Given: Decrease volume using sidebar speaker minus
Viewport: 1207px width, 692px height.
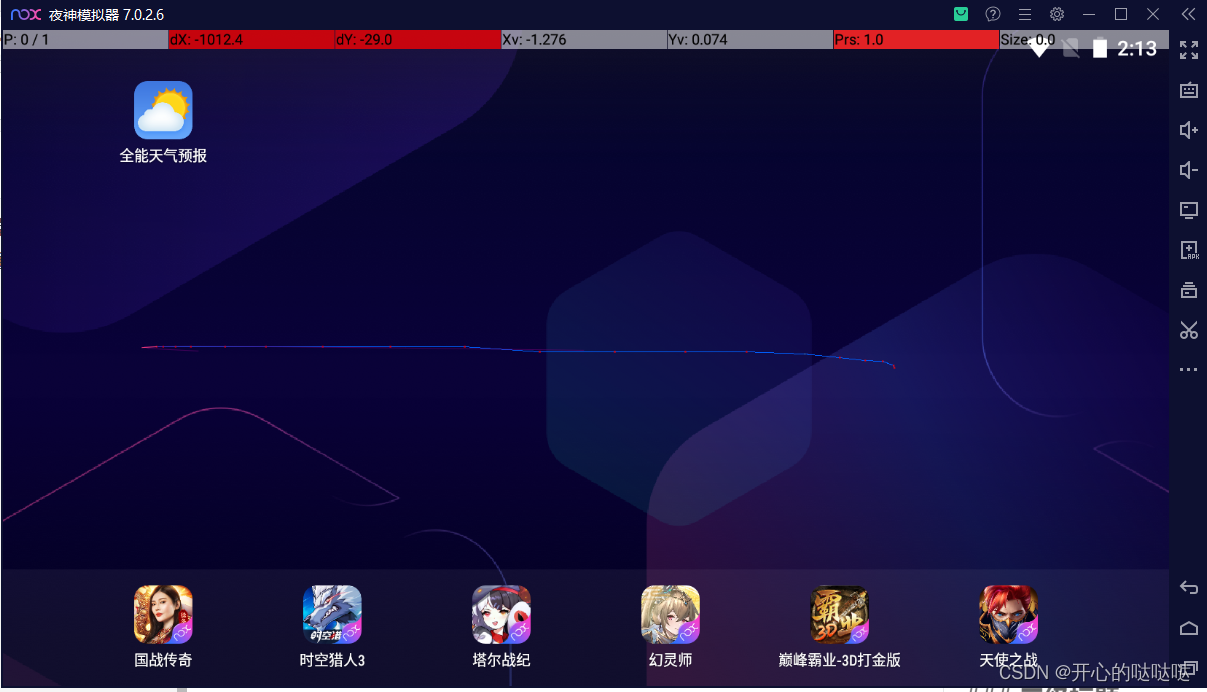Looking at the screenshot, I should (x=1189, y=170).
